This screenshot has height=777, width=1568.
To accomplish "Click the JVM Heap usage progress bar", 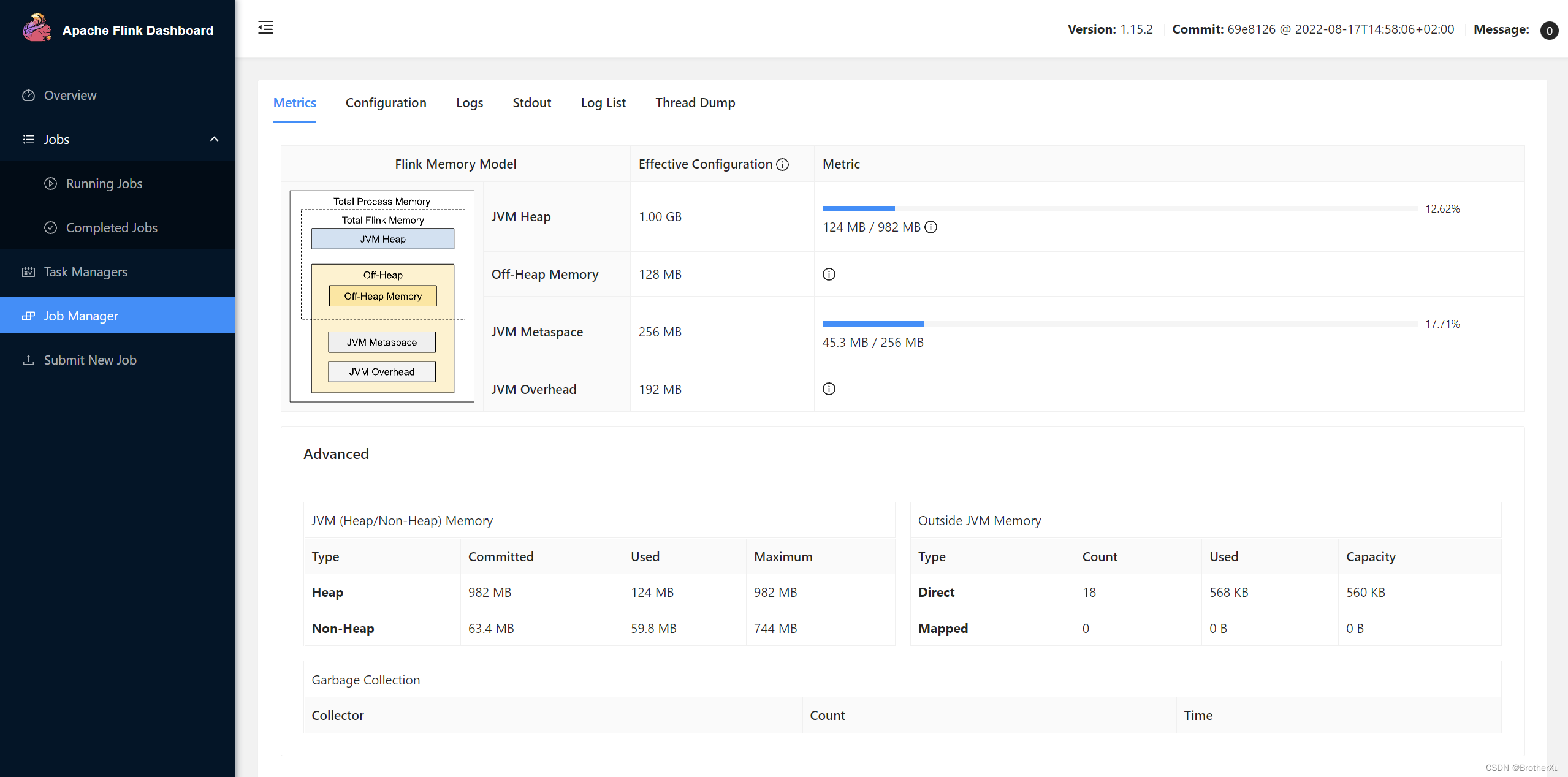I will click(1119, 209).
